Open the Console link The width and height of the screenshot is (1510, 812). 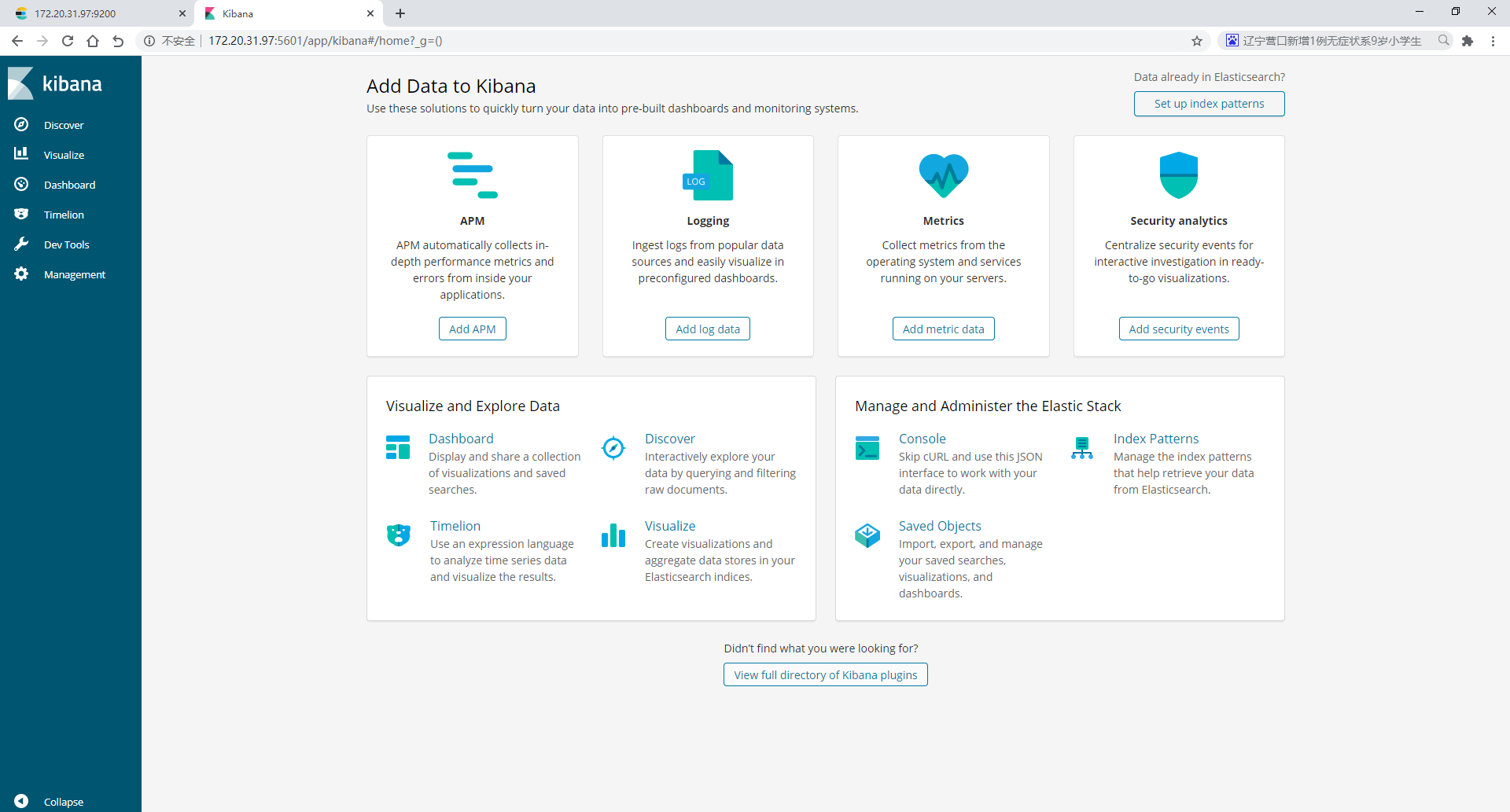click(923, 439)
